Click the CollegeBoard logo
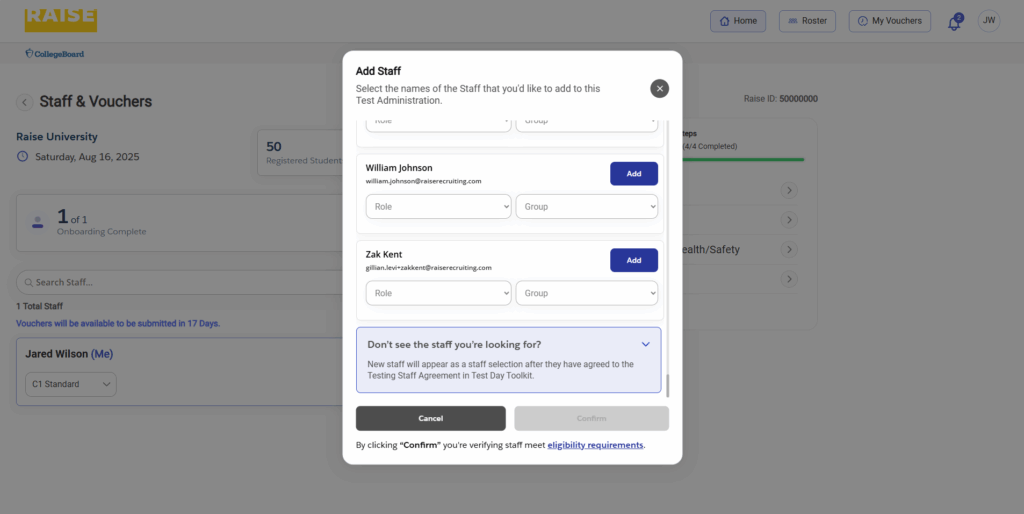The width and height of the screenshot is (1024, 514). 54,53
